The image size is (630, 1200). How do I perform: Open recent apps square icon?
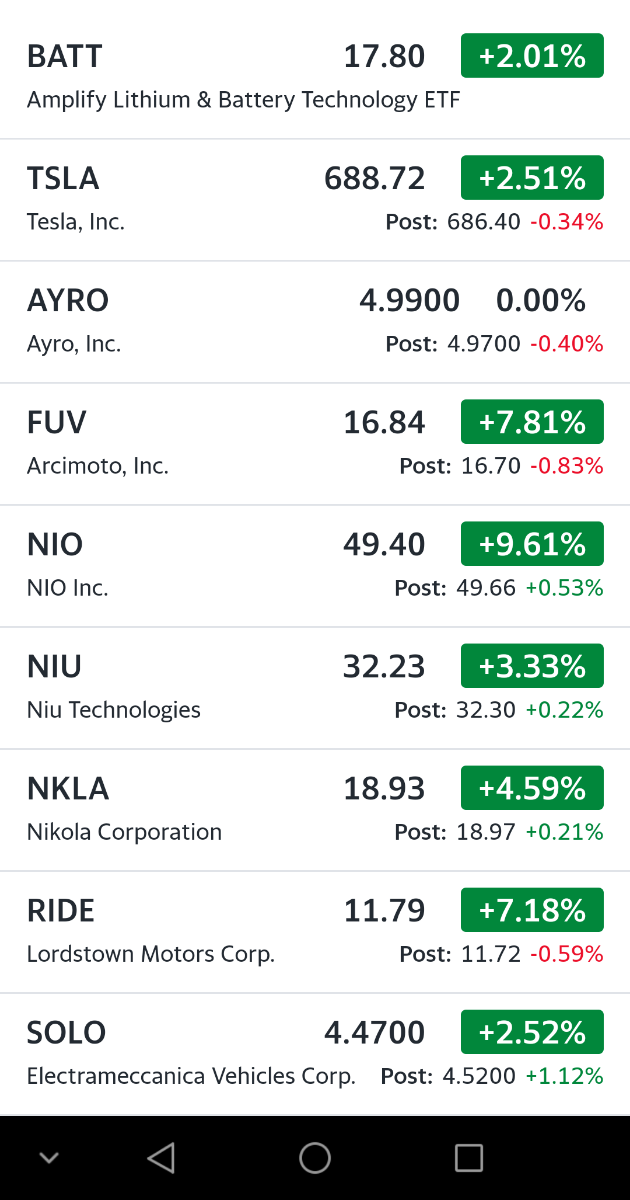pyautogui.click(x=469, y=1158)
